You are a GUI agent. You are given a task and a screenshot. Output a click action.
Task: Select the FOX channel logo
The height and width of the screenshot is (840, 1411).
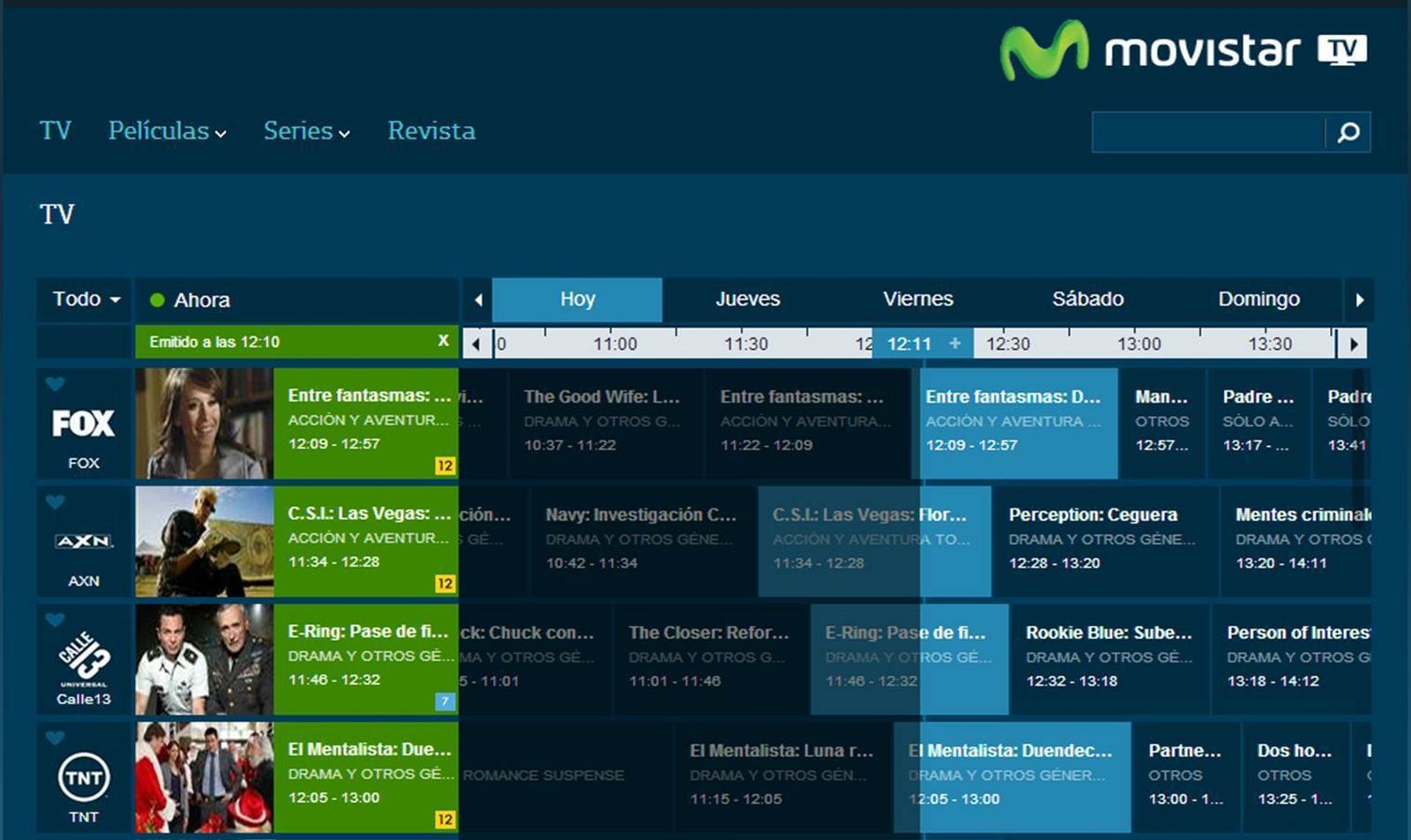[83, 423]
